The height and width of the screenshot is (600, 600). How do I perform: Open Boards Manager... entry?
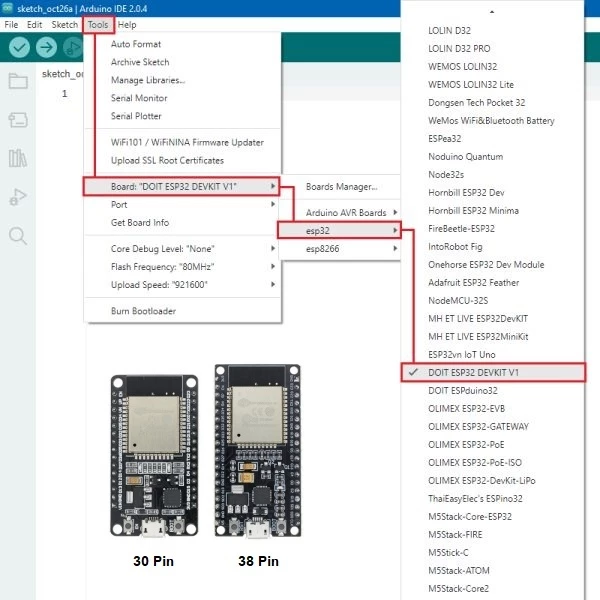click(339, 187)
